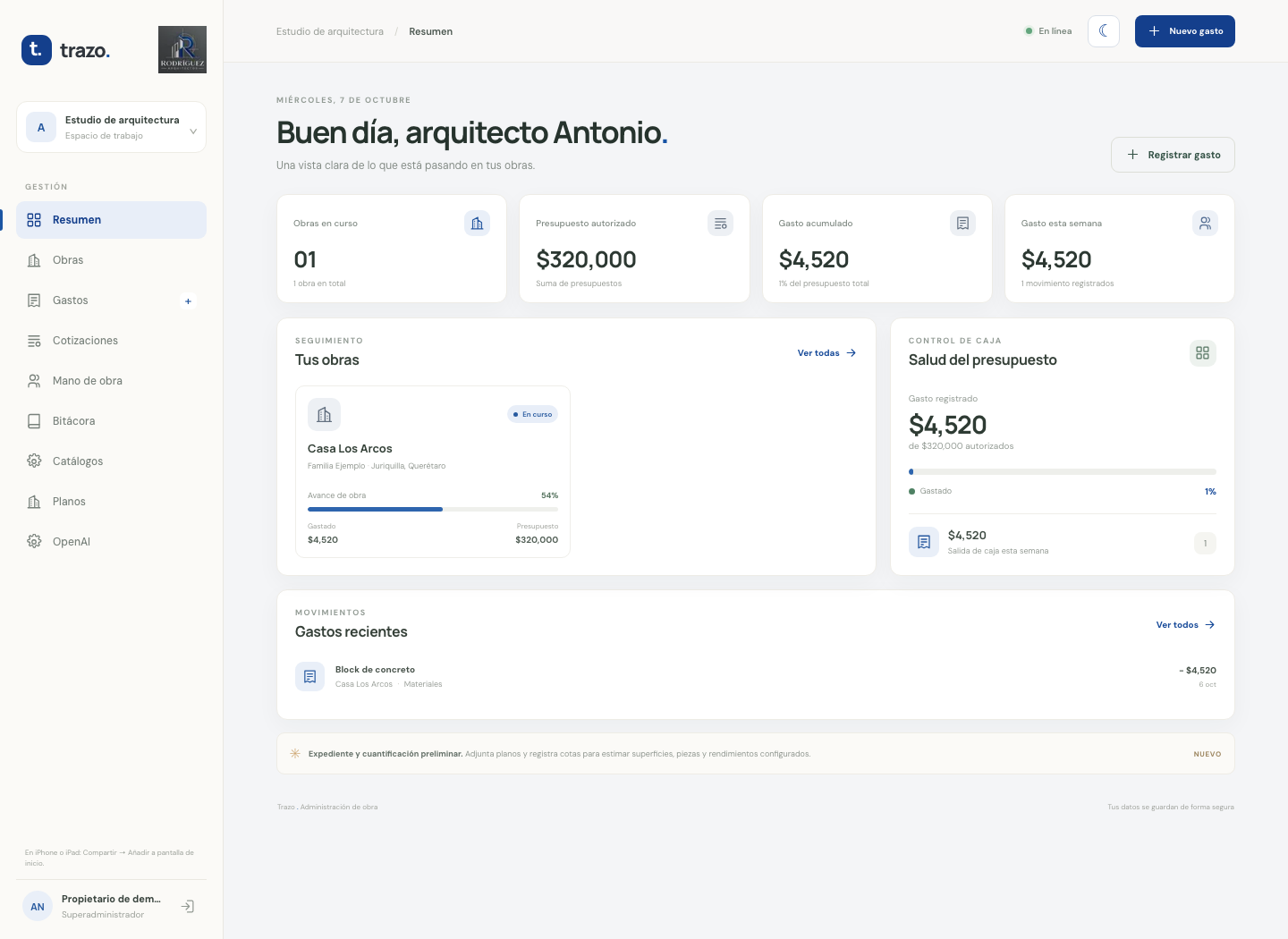This screenshot has height=939, width=1288.
Task: Open the Resumen section
Action: (111, 220)
